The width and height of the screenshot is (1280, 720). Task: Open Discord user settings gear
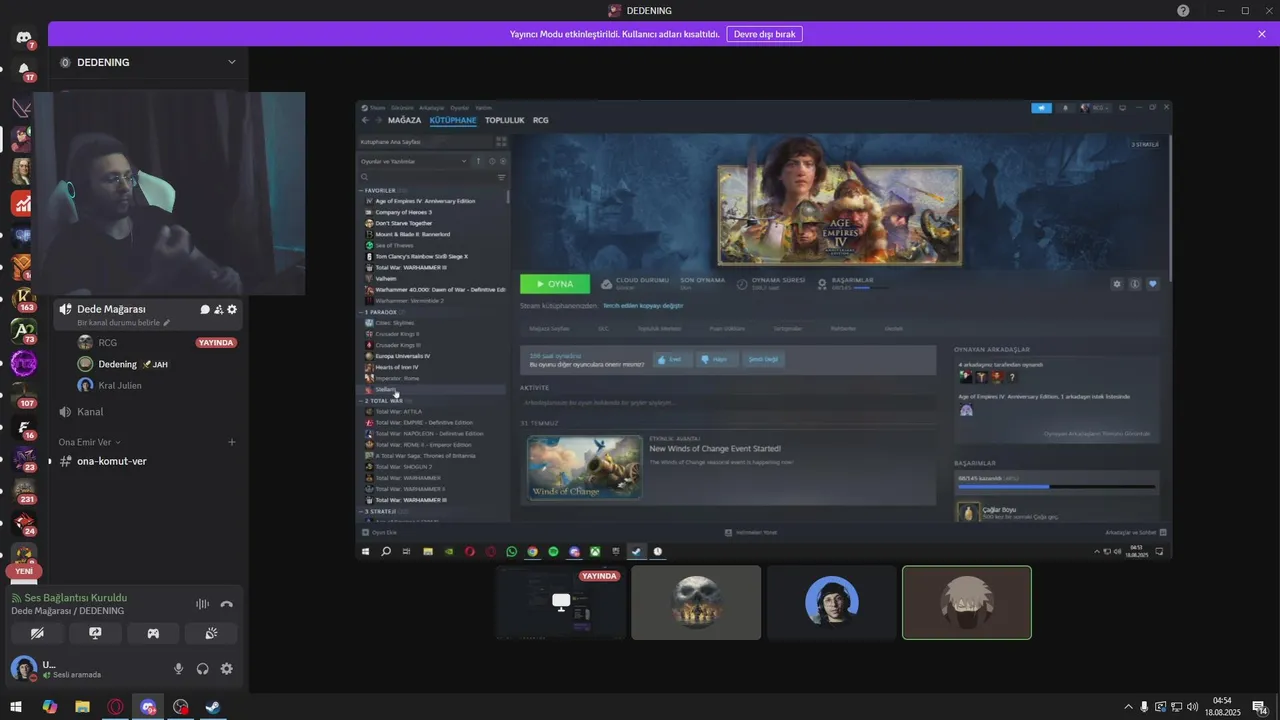[227, 669]
